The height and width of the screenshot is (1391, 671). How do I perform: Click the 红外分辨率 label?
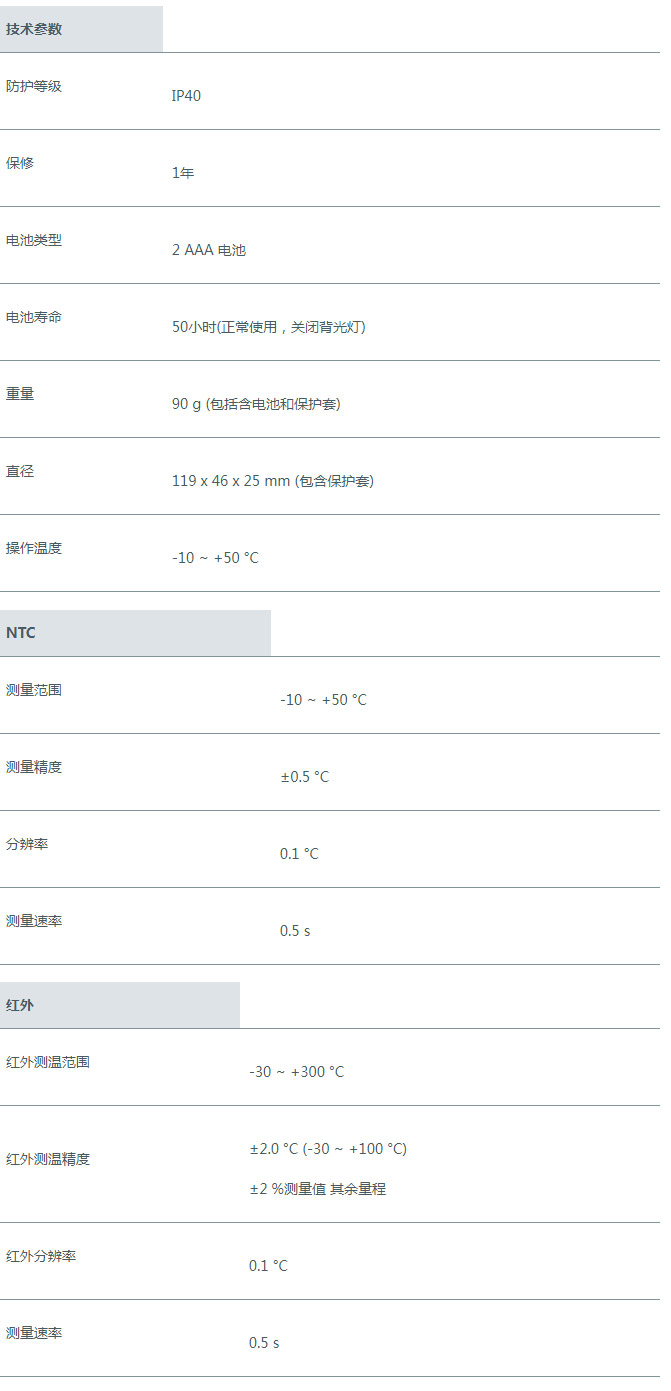[41, 1256]
